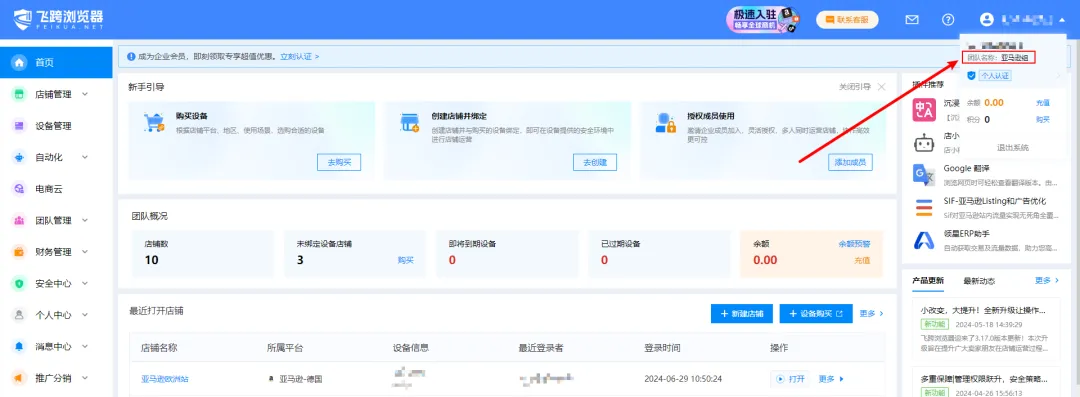
Task: Expand the 自动化 menu chevron
Action: coord(85,157)
